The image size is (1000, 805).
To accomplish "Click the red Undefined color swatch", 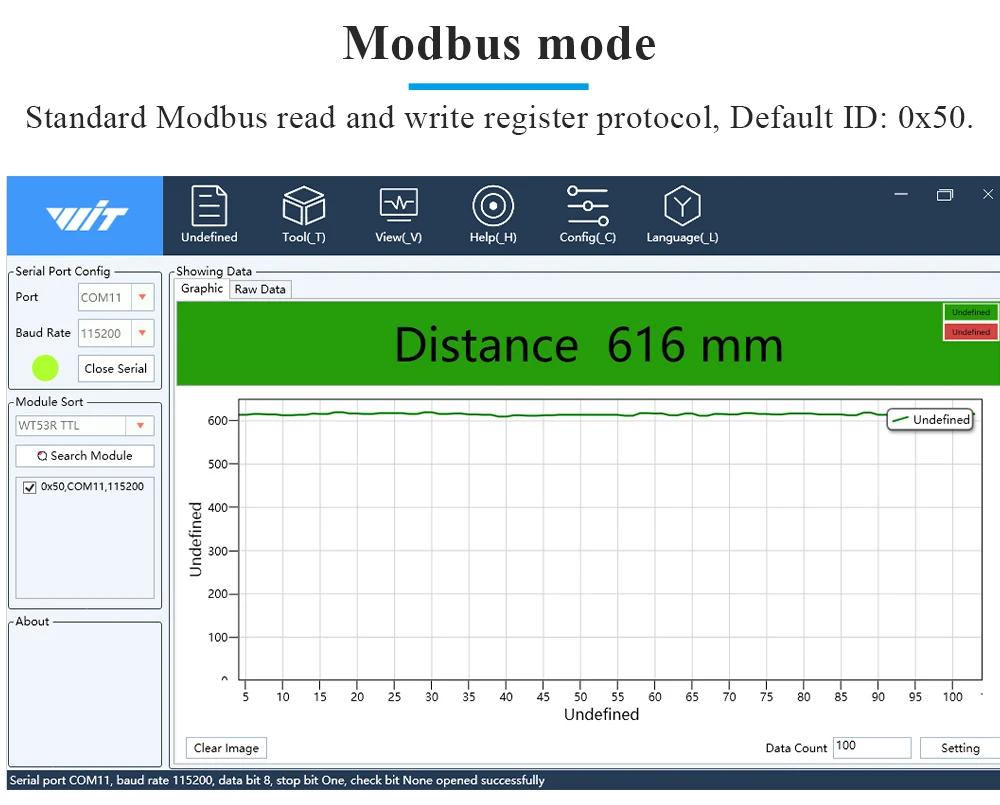I will [x=970, y=332].
